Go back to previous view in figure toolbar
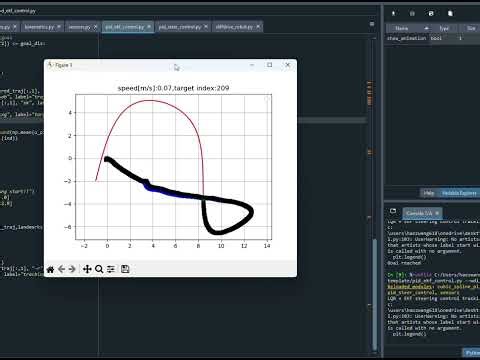Screen dimensions: 480x360 coord(61,269)
